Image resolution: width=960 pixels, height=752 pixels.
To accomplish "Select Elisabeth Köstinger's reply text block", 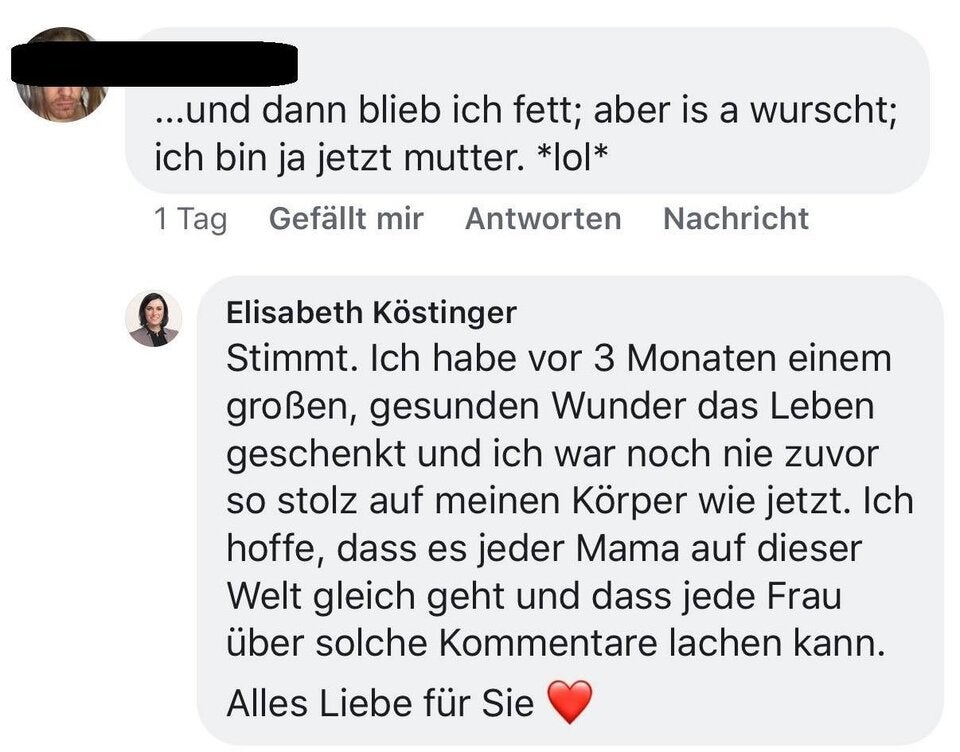I will coord(560,500).
